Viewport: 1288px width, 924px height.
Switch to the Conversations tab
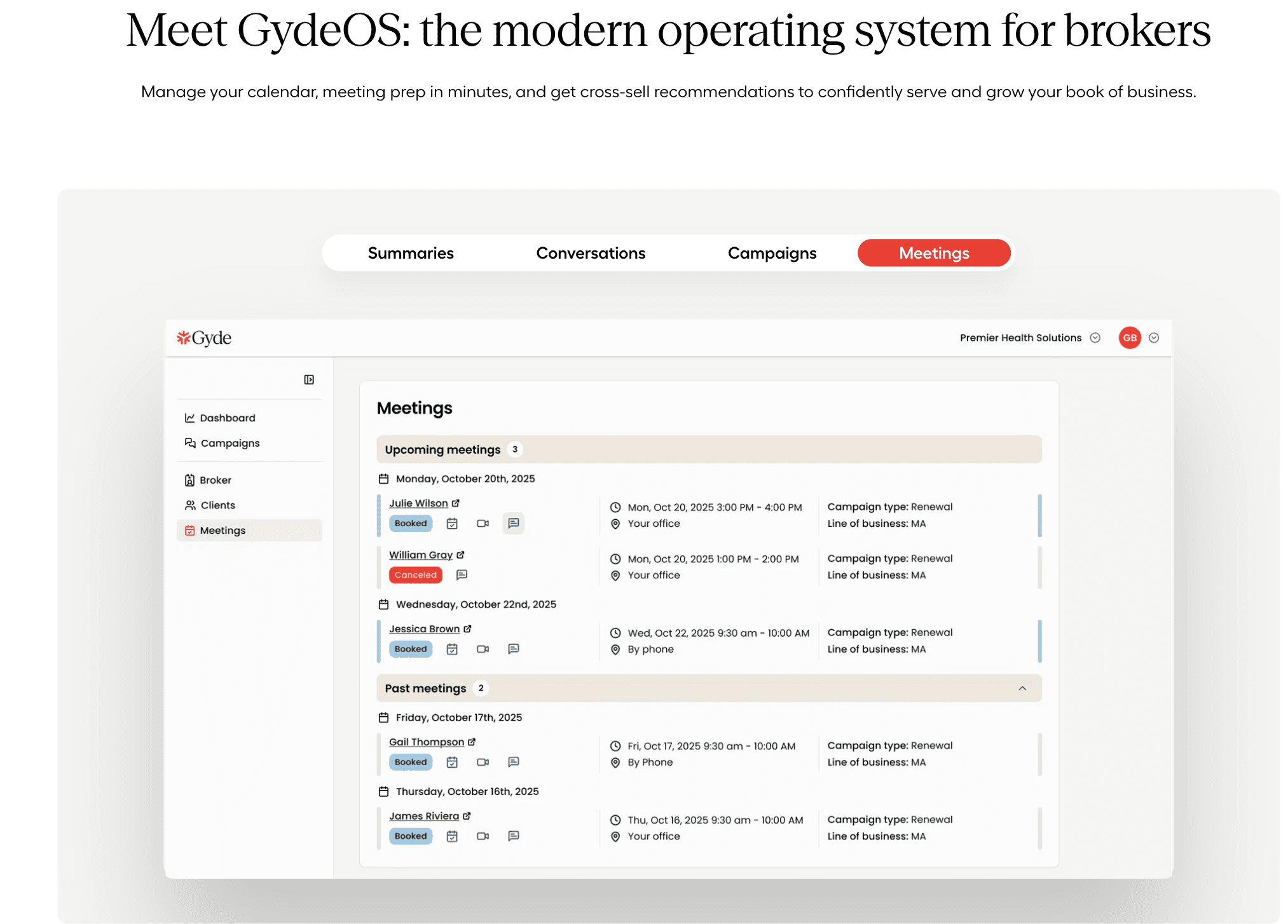[x=591, y=253]
